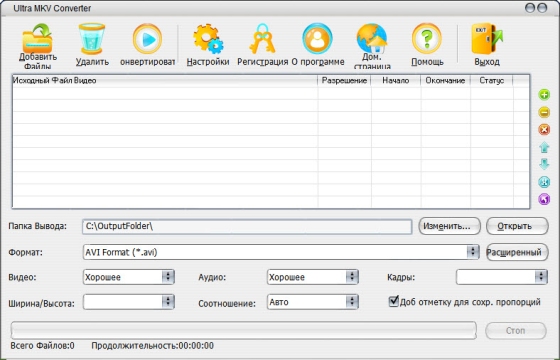The image size is (560, 360).
Task: Visit Дом. страница globe icon
Action: (372, 38)
